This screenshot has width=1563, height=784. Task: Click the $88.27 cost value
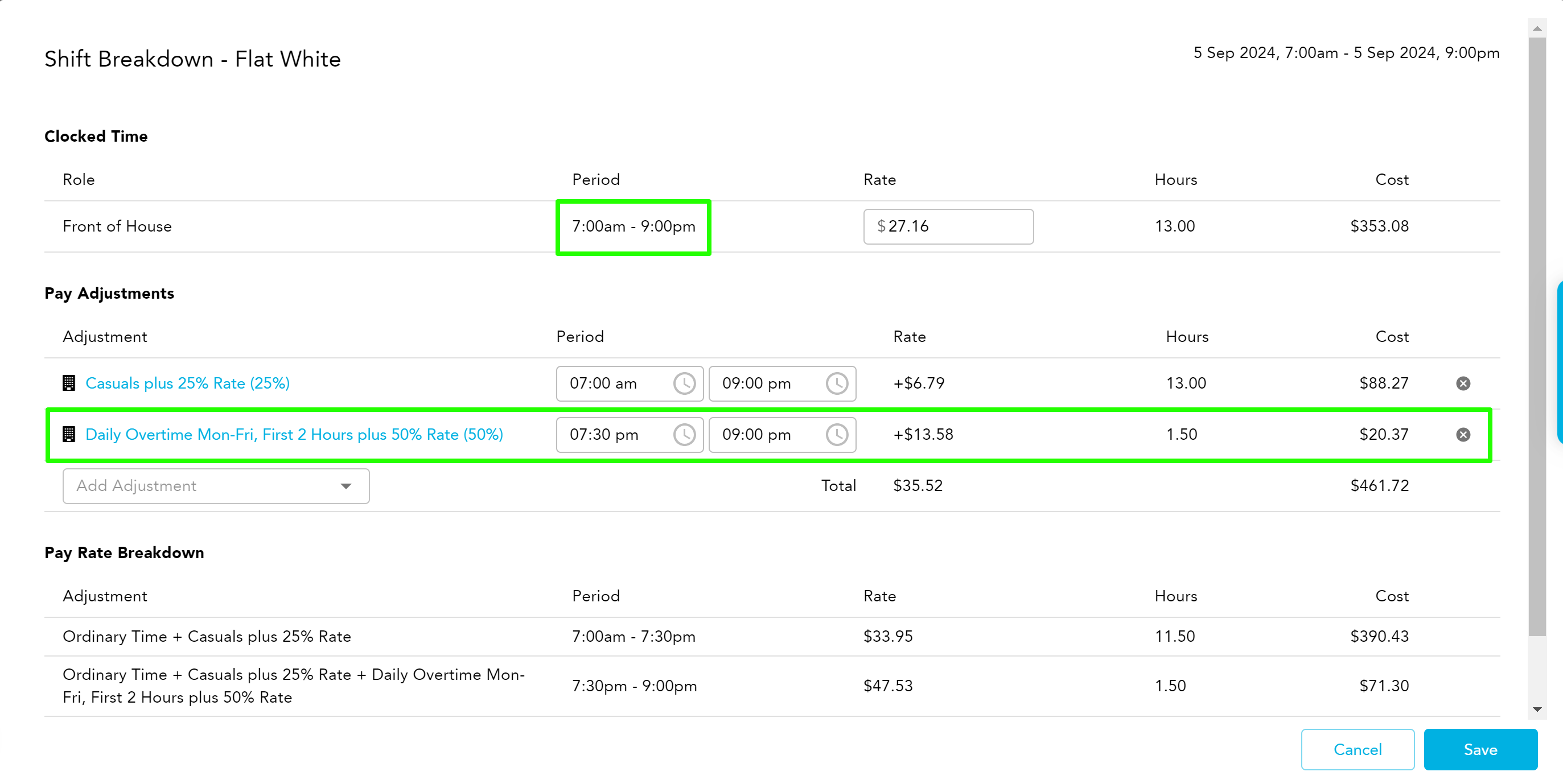tap(1383, 383)
